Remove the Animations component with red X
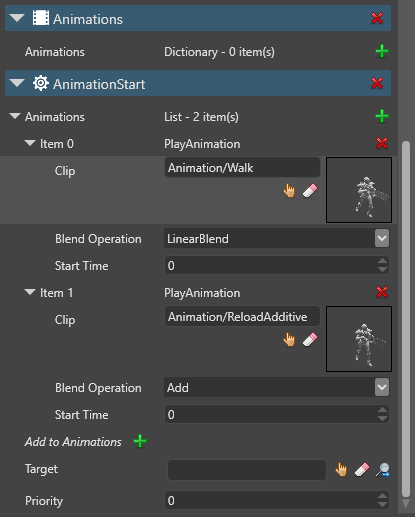This screenshot has width=415, height=517. 377,18
